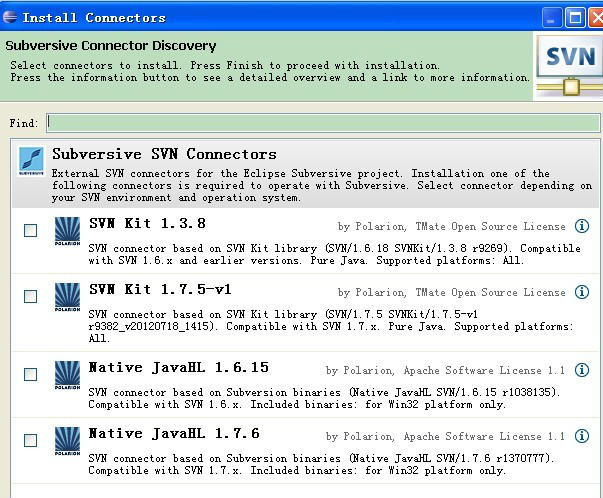Viewport: 603px width, 498px height.
Task: Open info button for Native JavaHL 1.7.6
Action: pyautogui.click(x=582, y=436)
